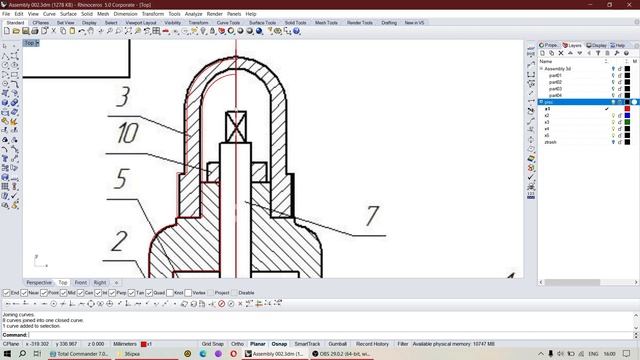Screen dimensions: 640x360
Task: Toggle visibility bulb for layer ztrash
Action: click(x=613, y=142)
